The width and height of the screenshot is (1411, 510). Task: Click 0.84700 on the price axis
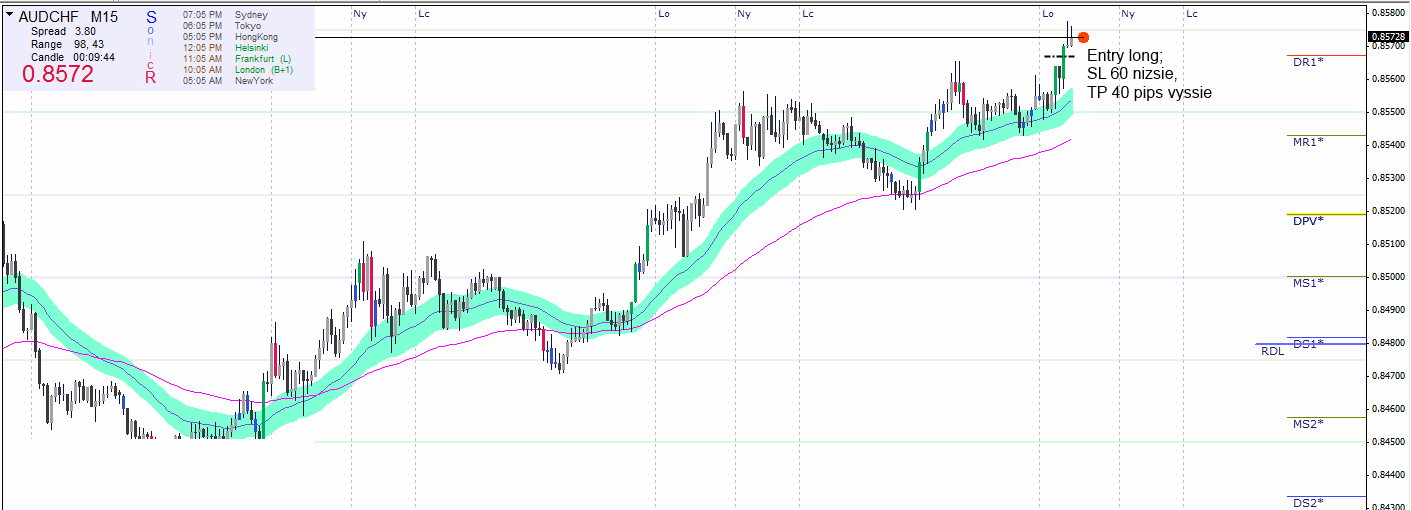point(1387,376)
